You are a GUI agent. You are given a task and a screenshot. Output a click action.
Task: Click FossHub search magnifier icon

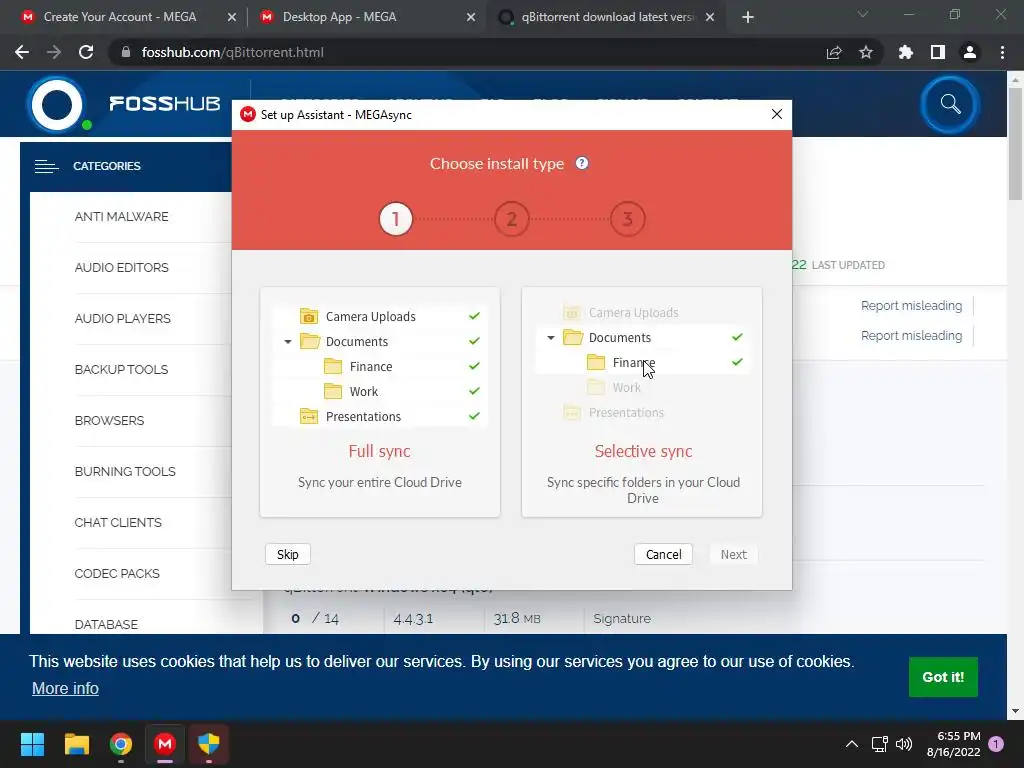[x=950, y=104]
